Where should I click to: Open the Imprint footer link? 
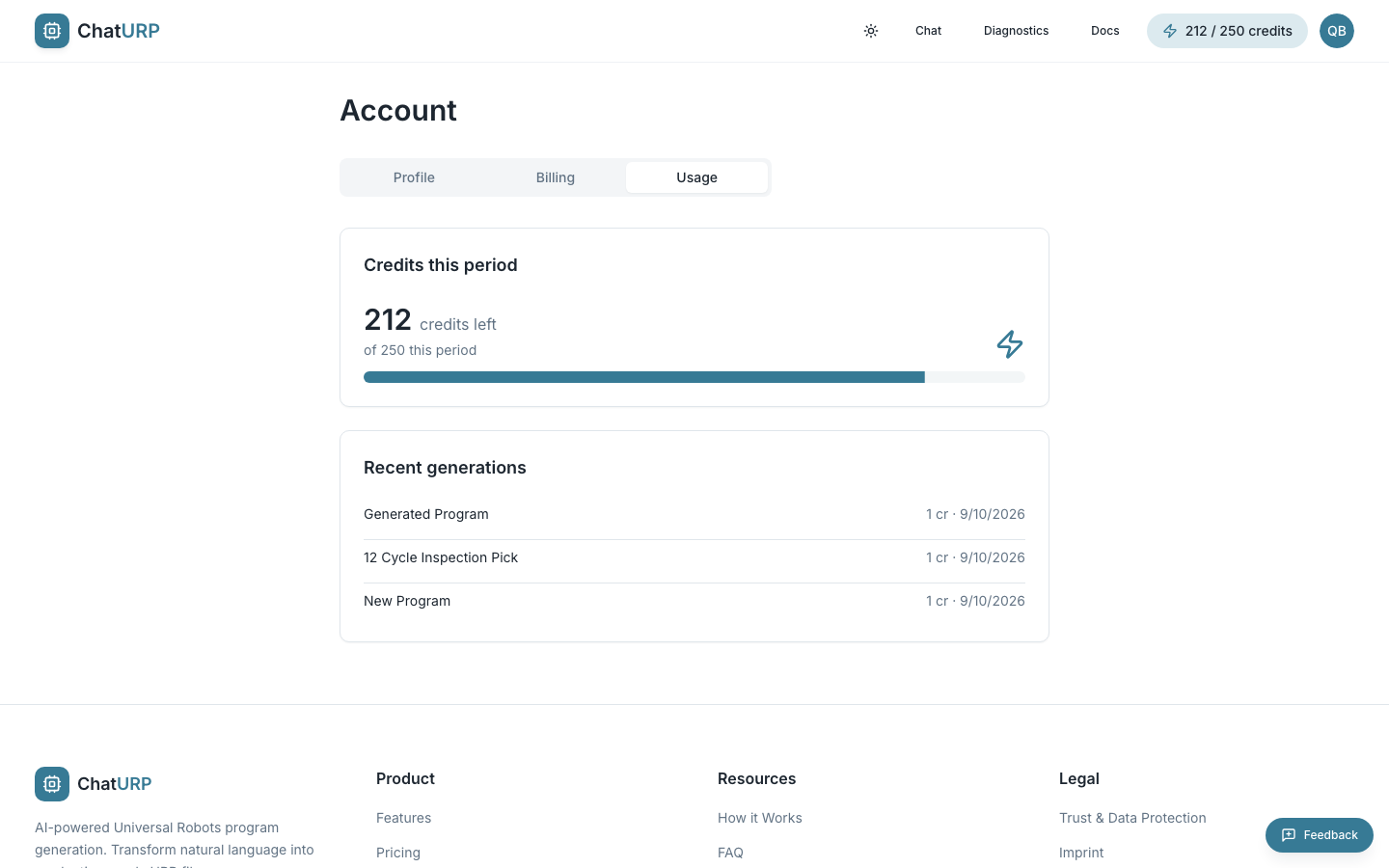(1081, 853)
